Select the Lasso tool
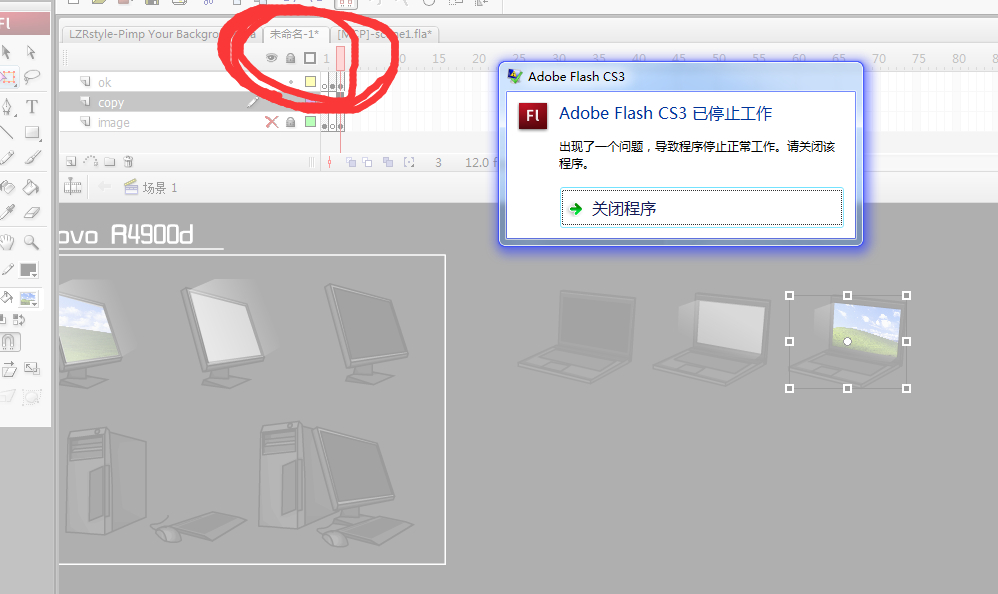This screenshot has width=998, height=594. 31,78
